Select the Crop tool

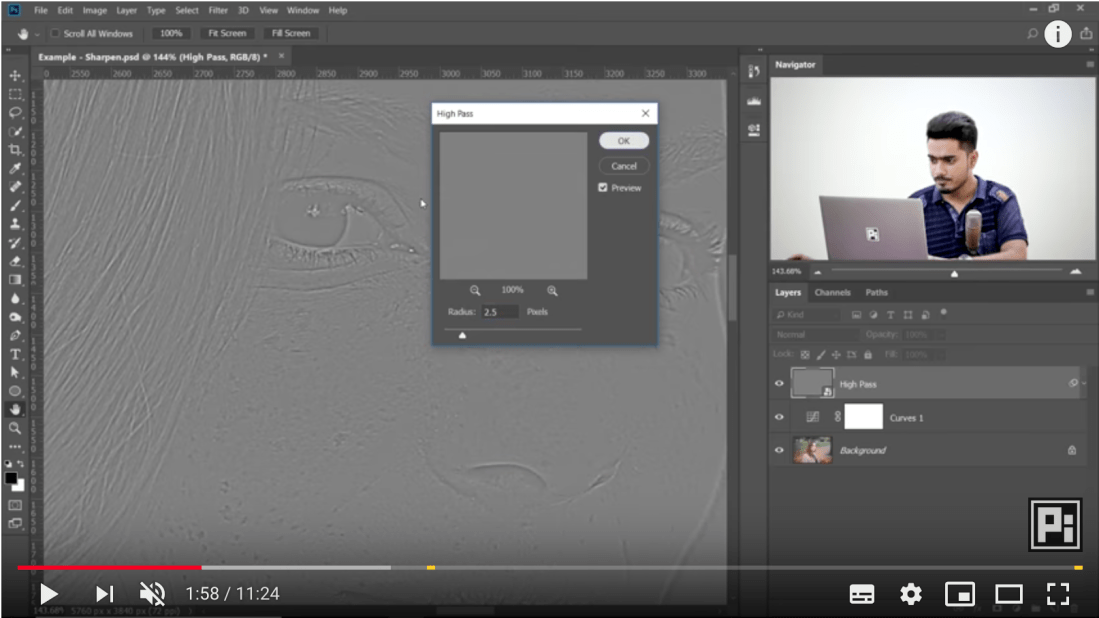(14, 148)
